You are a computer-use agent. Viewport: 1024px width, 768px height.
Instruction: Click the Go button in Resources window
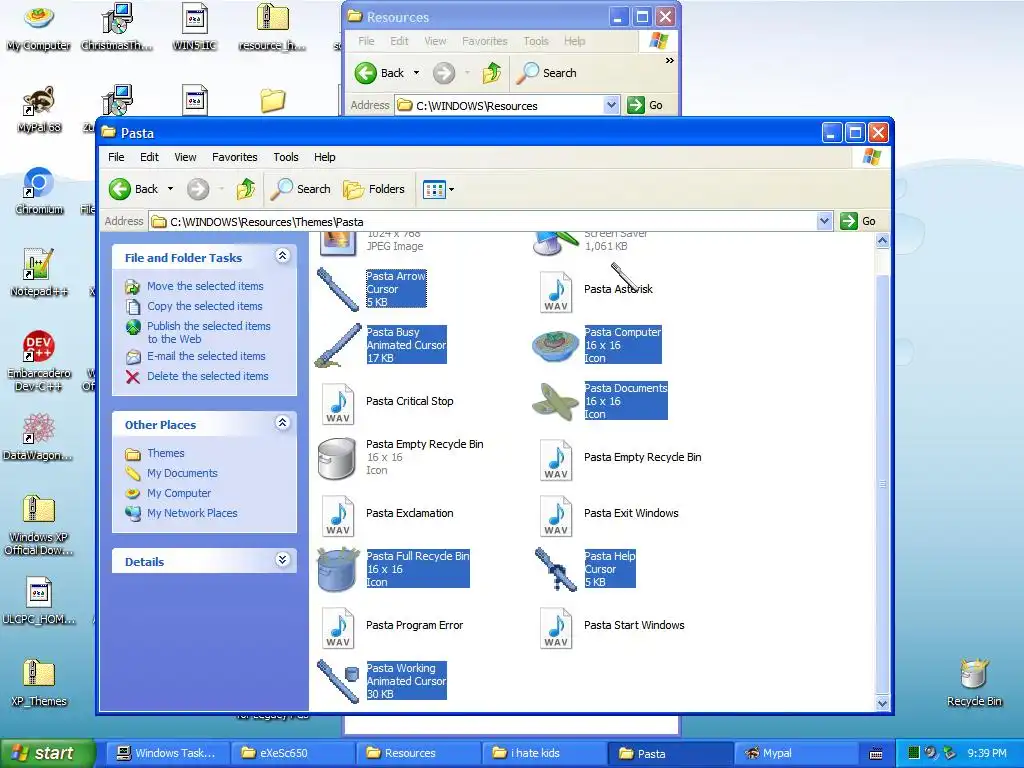pyautogui.click(x=645, y=105)
